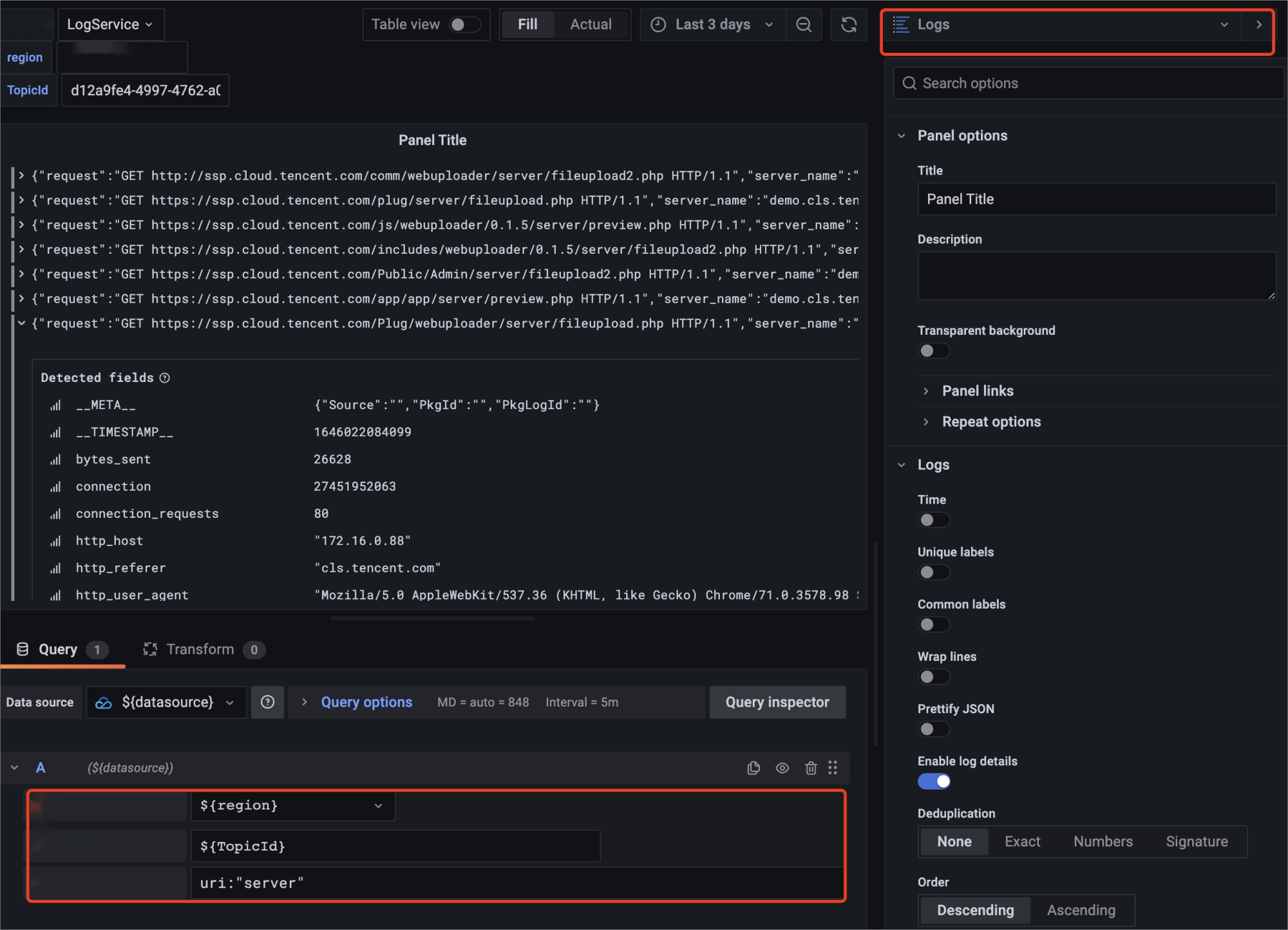Click the Detected fields info icon
This screenshot has height=930, width=1288.
pos(165,377)
